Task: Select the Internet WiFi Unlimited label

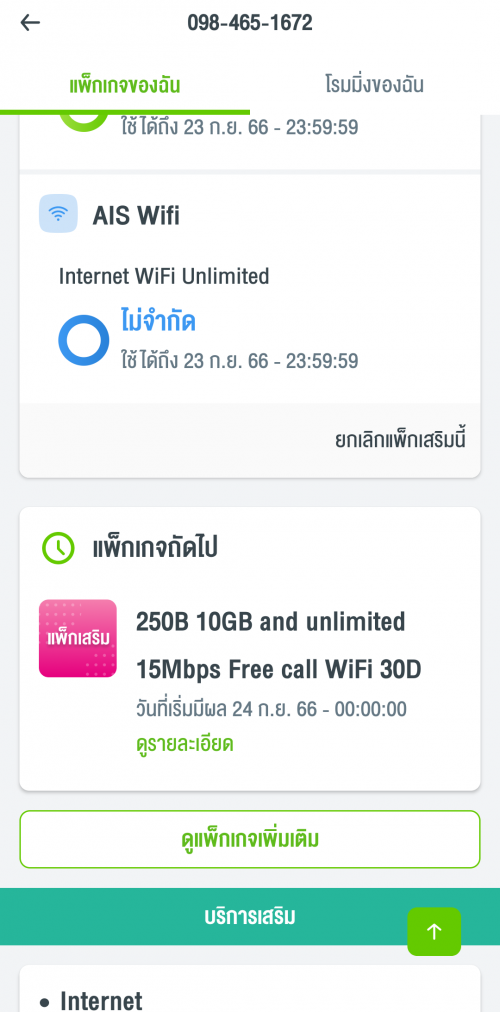Action: coord(164,276)
